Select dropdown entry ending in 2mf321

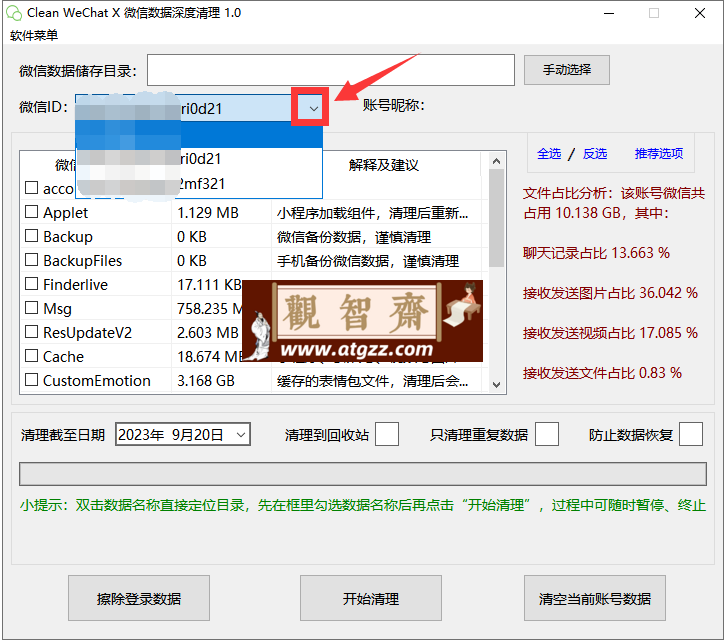[199, 184]
